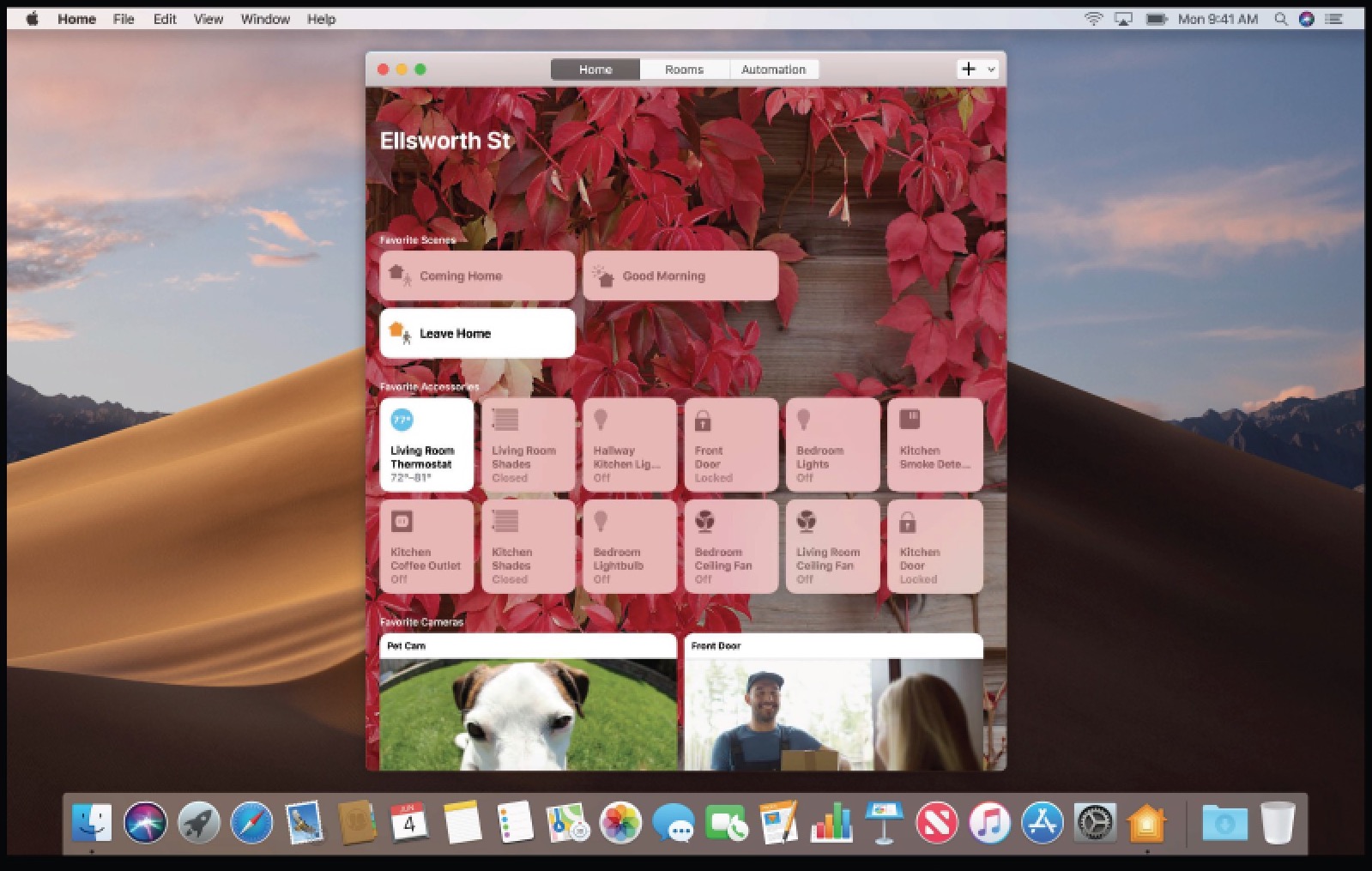The image size is (1372, 871).
Task: Open the Edit menu
Action: click(165, 19)
